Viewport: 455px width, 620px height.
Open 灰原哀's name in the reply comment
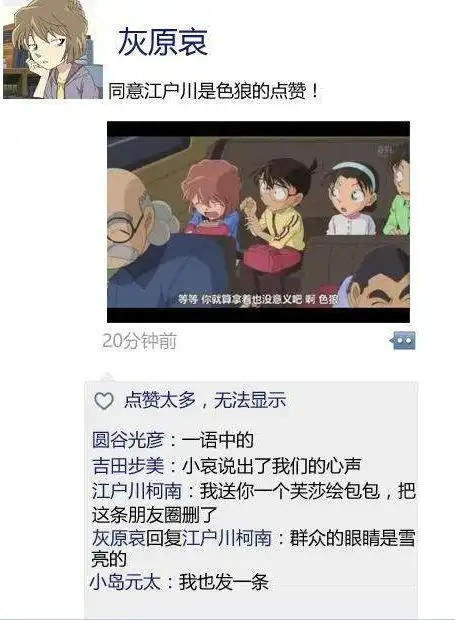click(x=119, y=538)
